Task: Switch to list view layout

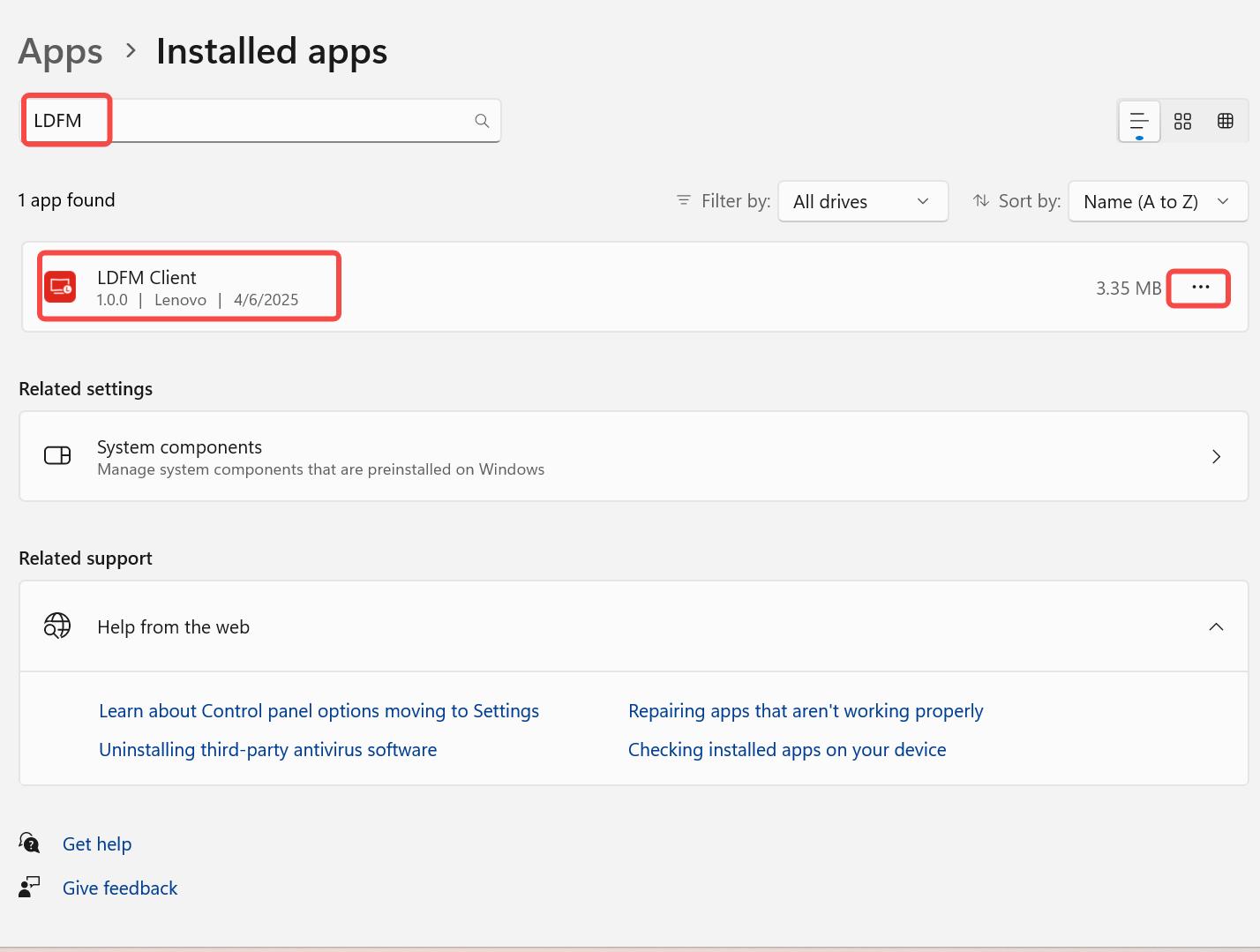Action: coord(1139,121)
